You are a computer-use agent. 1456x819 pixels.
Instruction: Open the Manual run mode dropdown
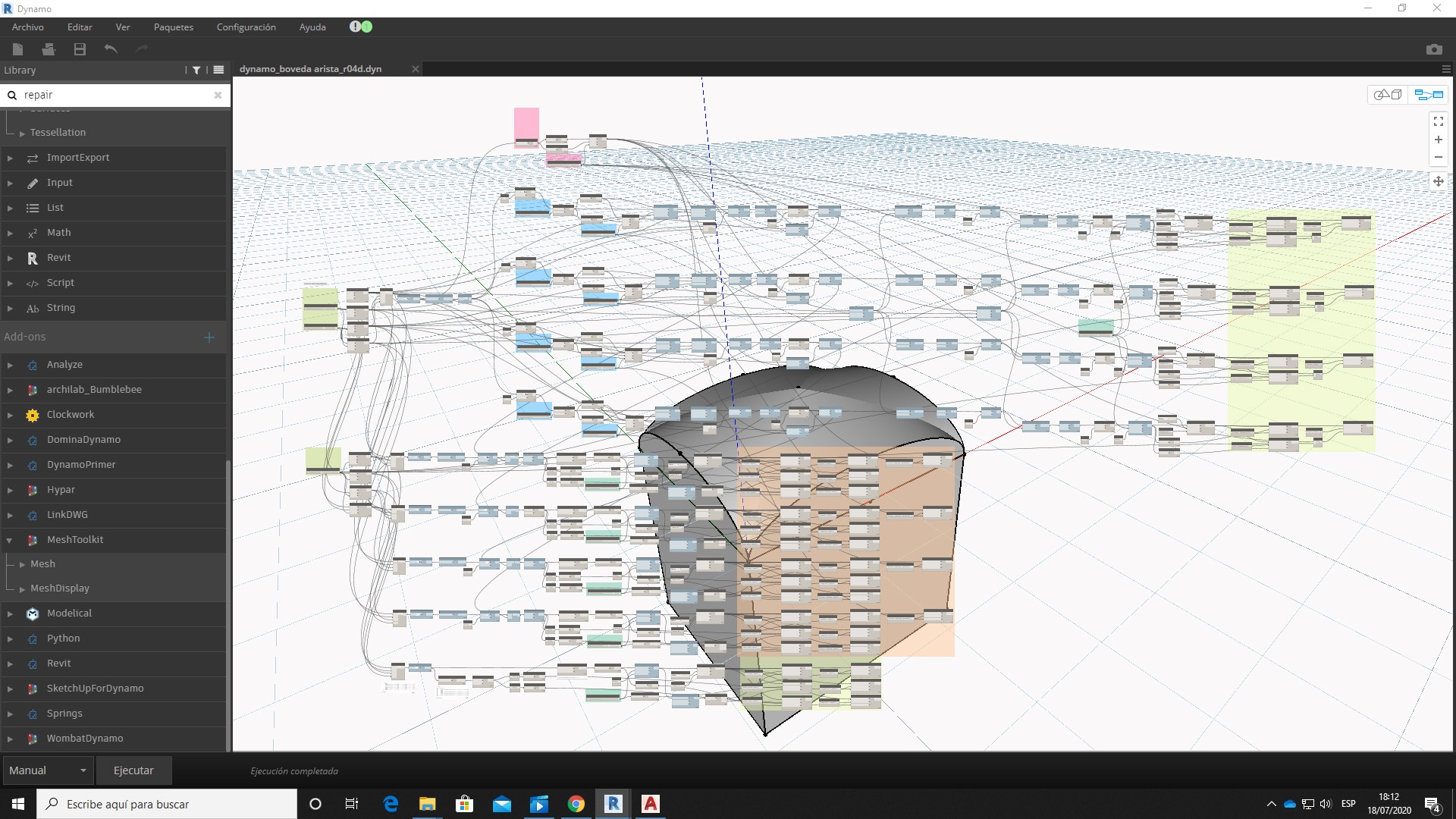[x=47, y=770]
